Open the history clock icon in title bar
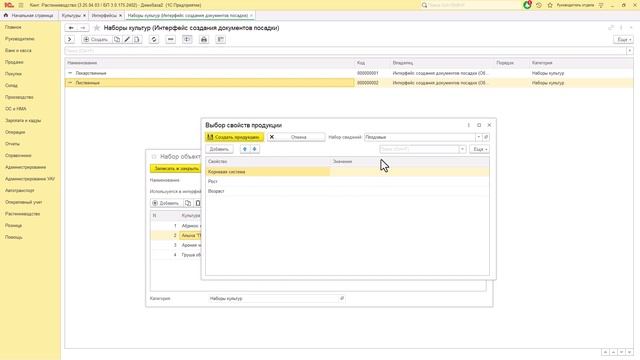This screenshot has height=360, width=640. pos(539,5)
